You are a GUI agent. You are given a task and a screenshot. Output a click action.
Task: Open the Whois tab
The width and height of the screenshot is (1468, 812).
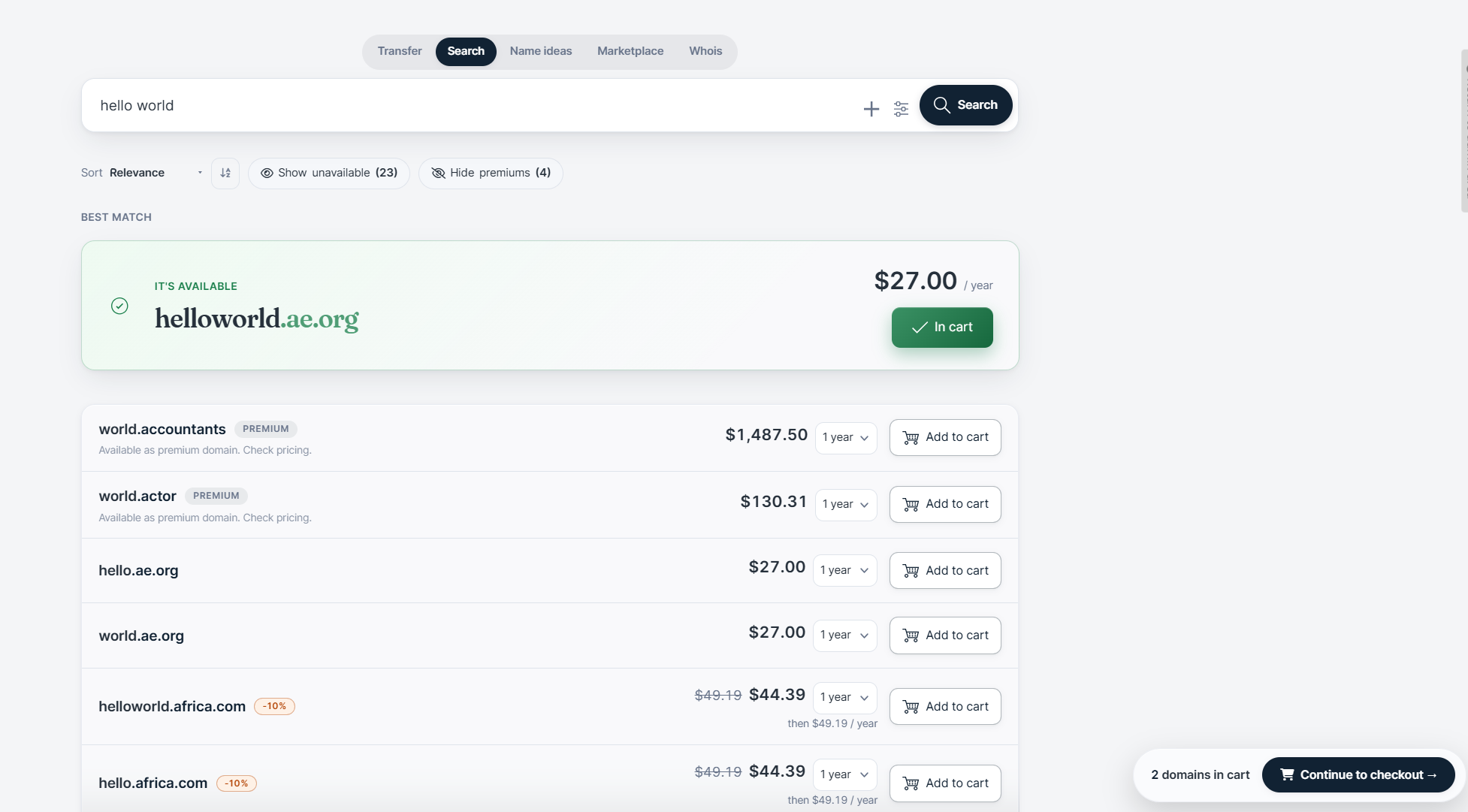pyautogui.click(x=705, y=51)
